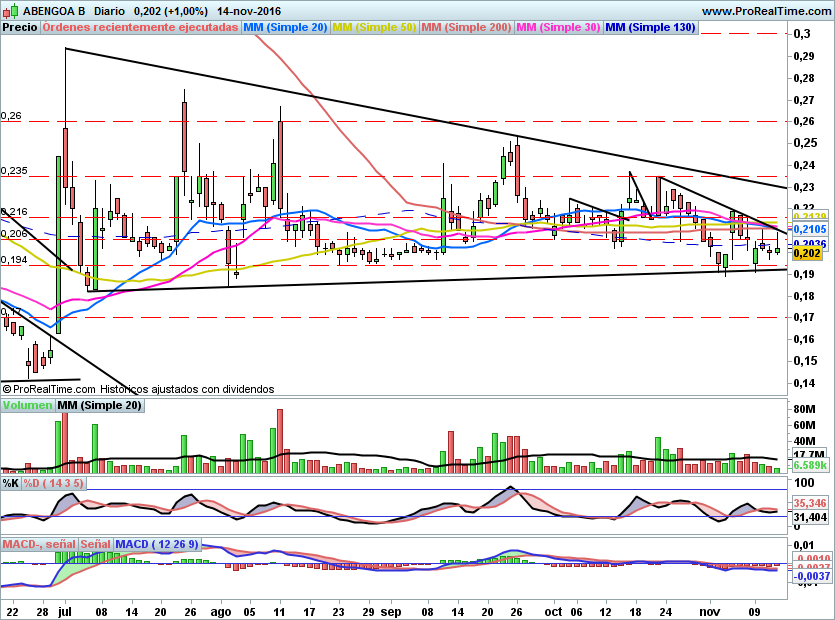Select the MM (Simple 50) label
This screenshot has width=835, height=620.
(374, 27)
